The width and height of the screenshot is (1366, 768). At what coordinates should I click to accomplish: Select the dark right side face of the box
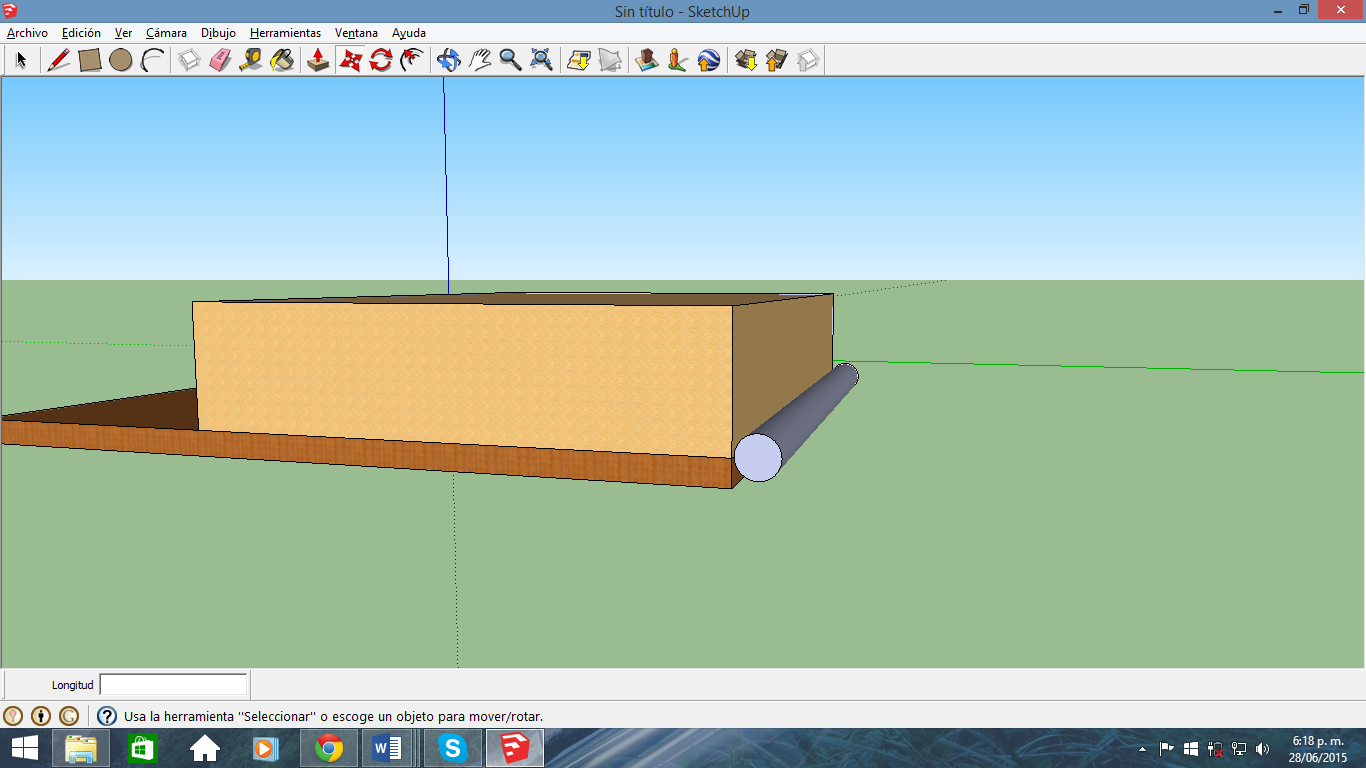click(x=783, y=365)
